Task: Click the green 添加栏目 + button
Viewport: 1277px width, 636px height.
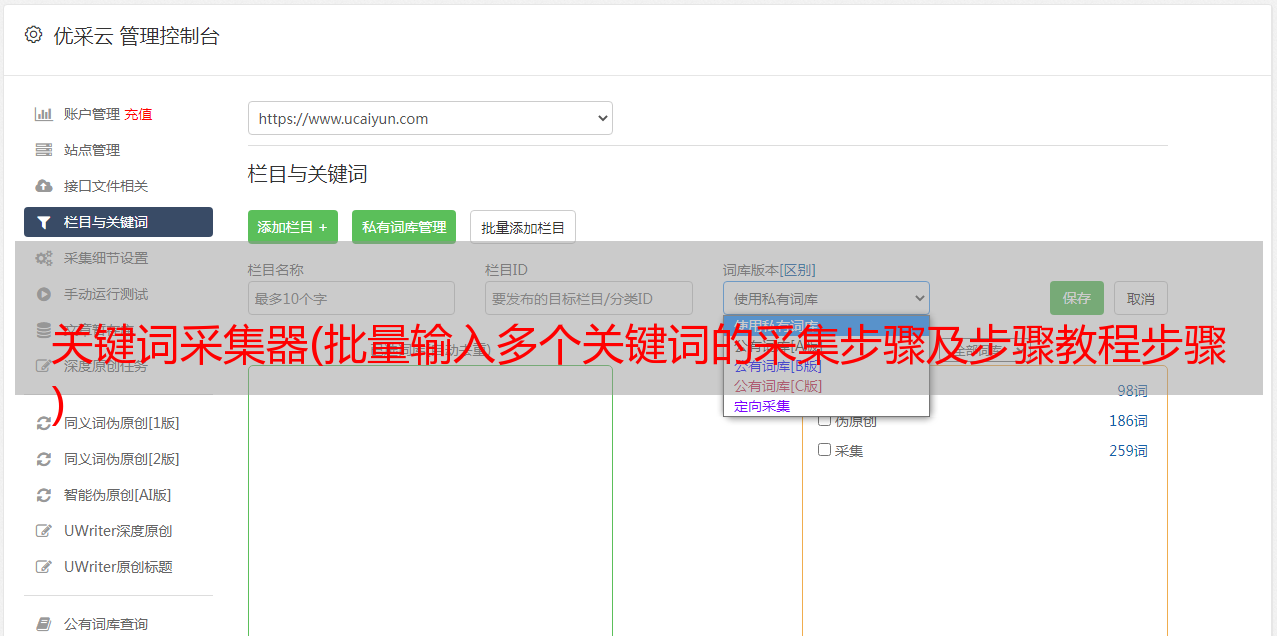Action: 293,227
